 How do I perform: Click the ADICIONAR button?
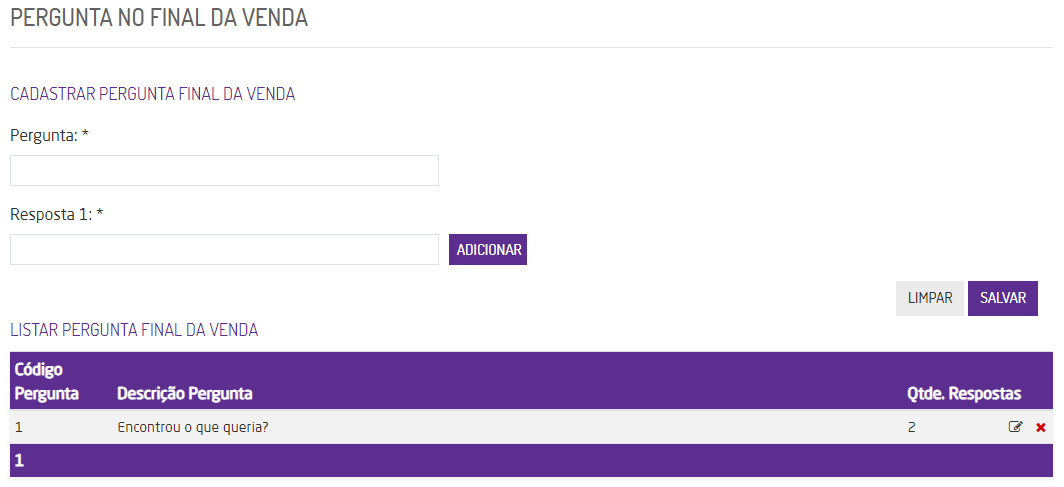[488, 250]
